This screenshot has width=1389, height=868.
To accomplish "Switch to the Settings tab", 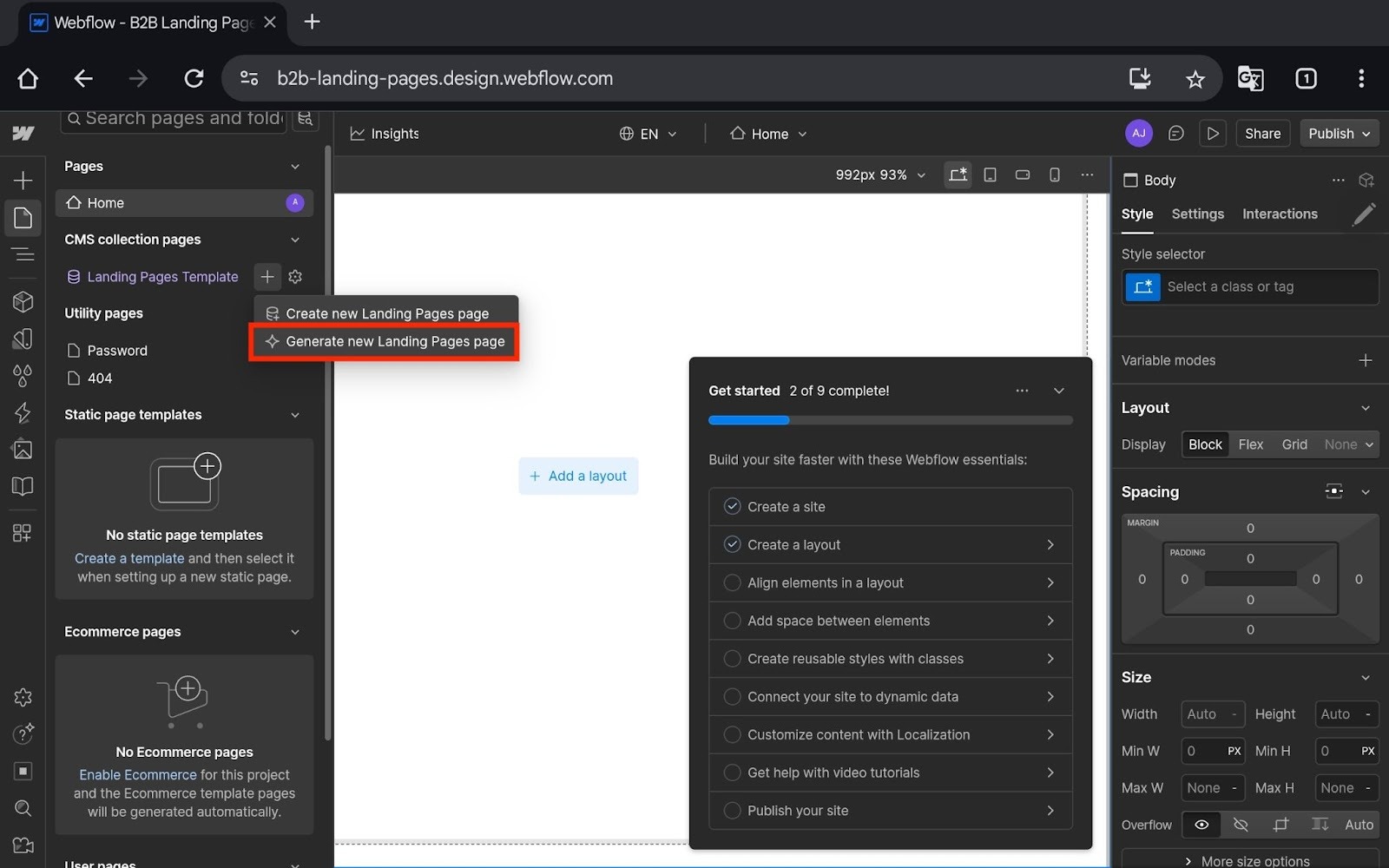I will pos(1197,214).
